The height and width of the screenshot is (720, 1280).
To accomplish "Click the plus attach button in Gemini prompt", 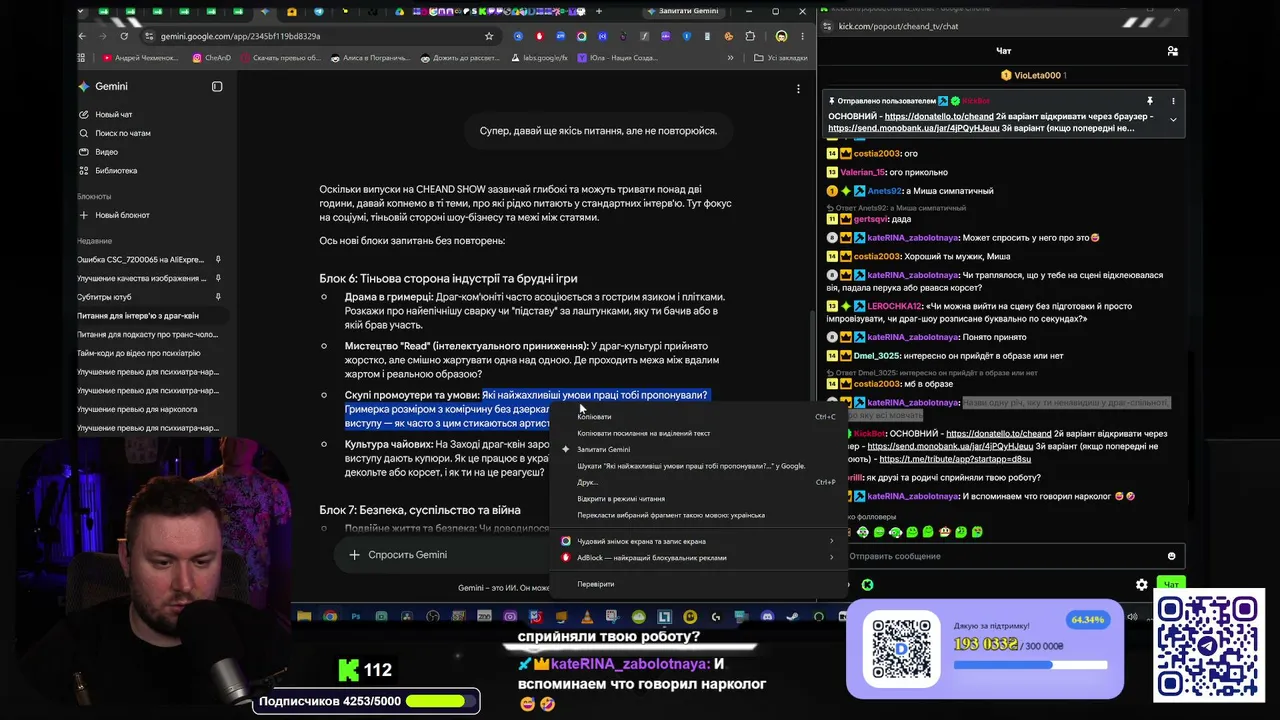I will pos(354,555).
